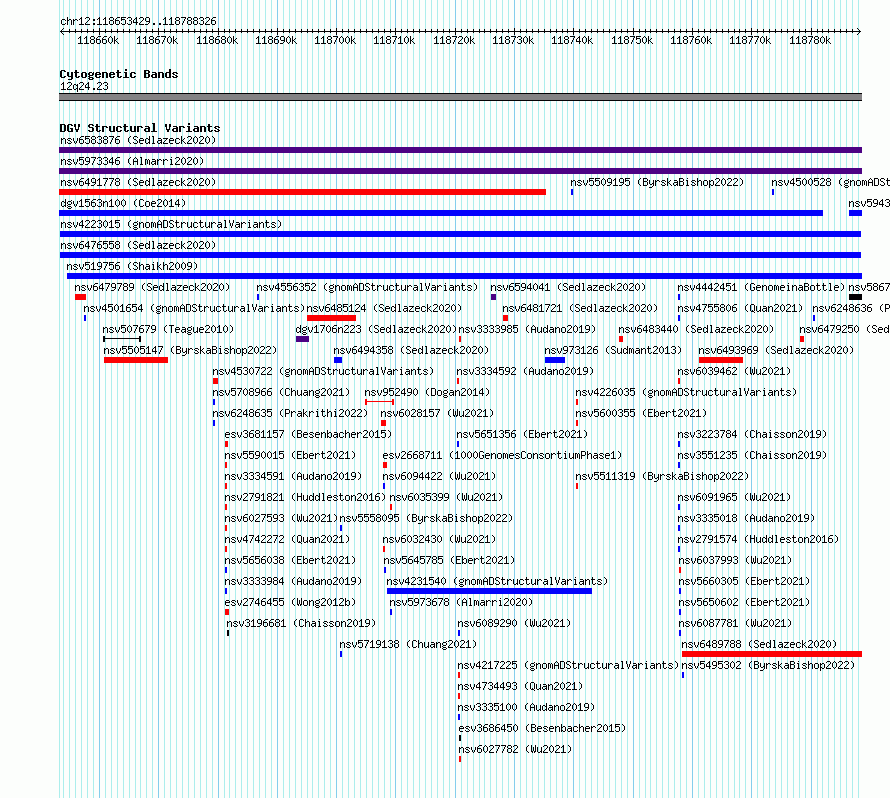Click nsv5511319 (ByrskaBishop2022) label
This screenshot has height=798, width=890.
coord(662,476)
